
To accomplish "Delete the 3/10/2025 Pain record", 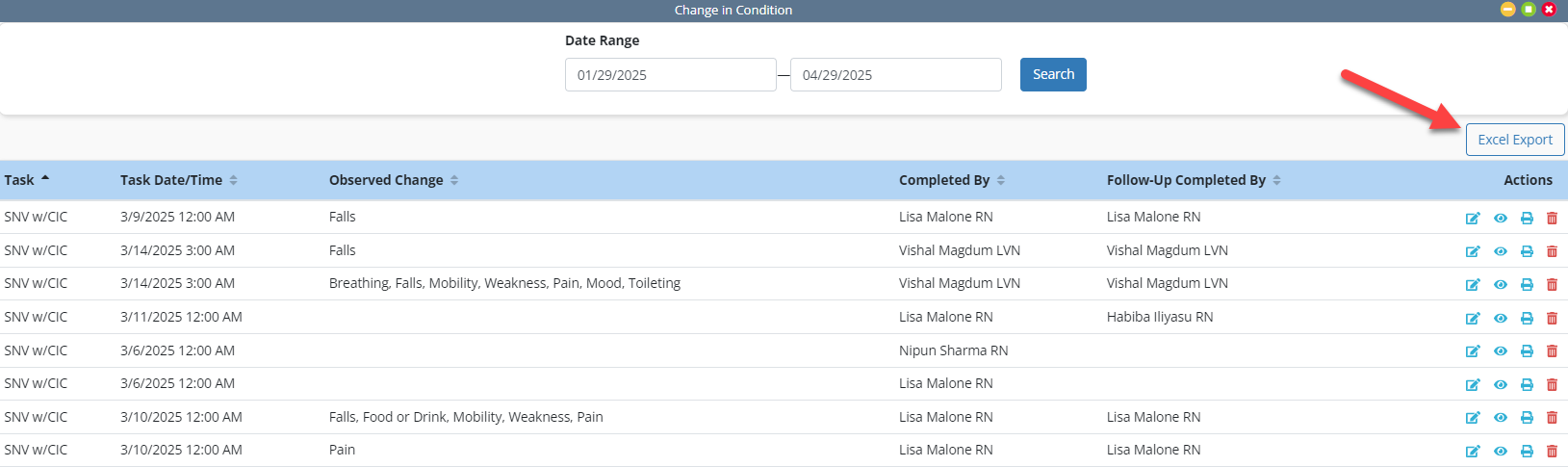I will click(1552, 451).
